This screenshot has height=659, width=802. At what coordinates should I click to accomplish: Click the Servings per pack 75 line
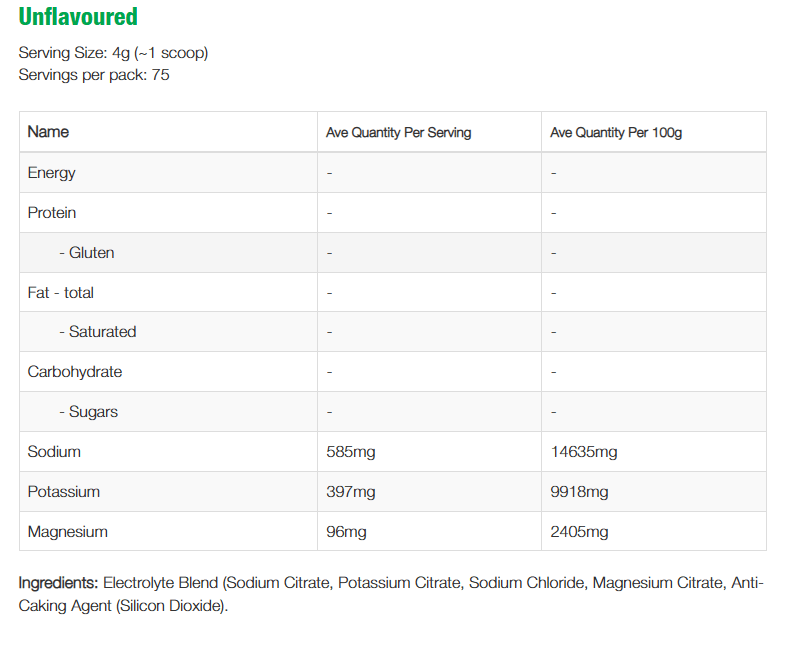click(x=94, y=74)
